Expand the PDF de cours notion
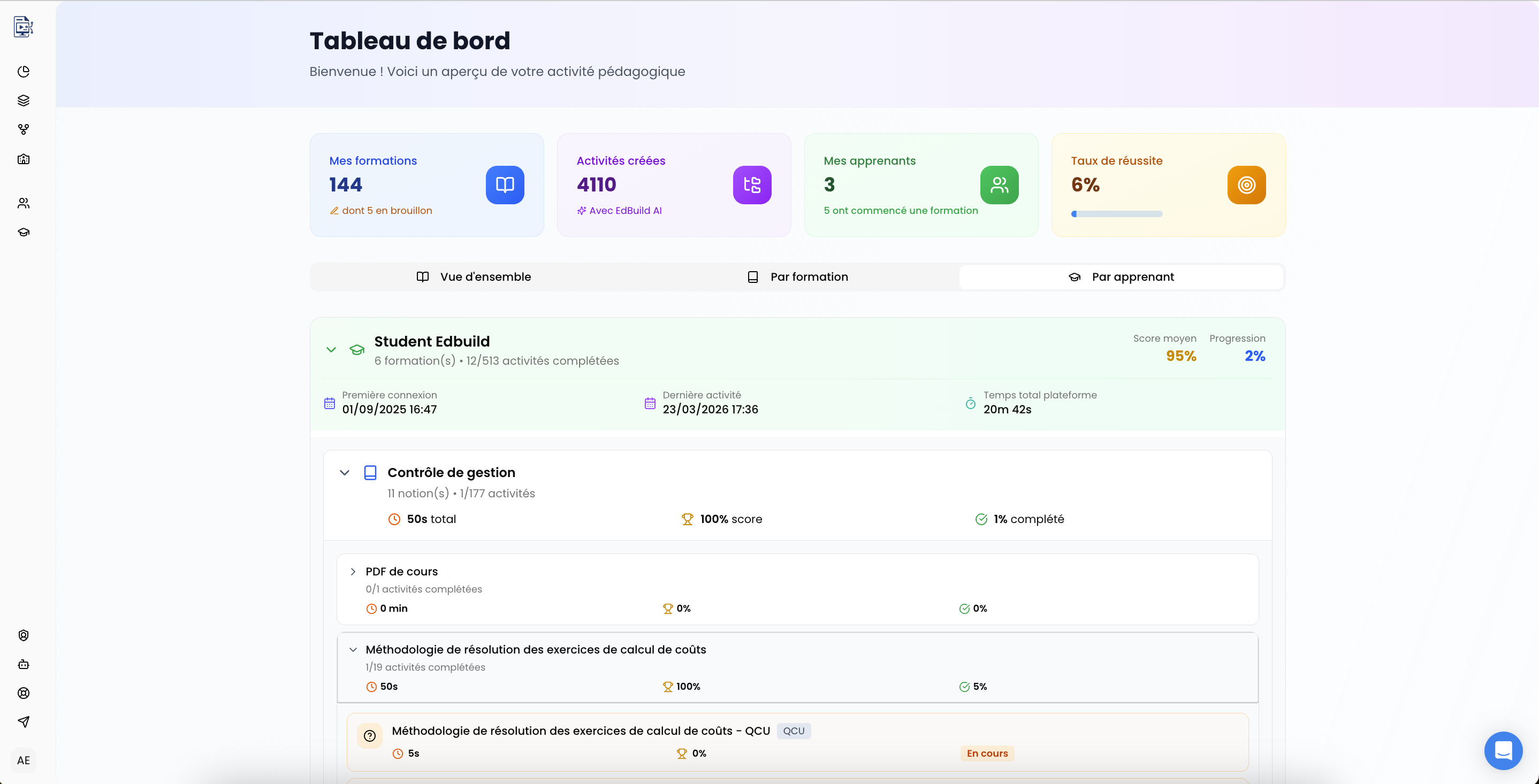This screenshot has width=1539, height=784. [353, 572]
